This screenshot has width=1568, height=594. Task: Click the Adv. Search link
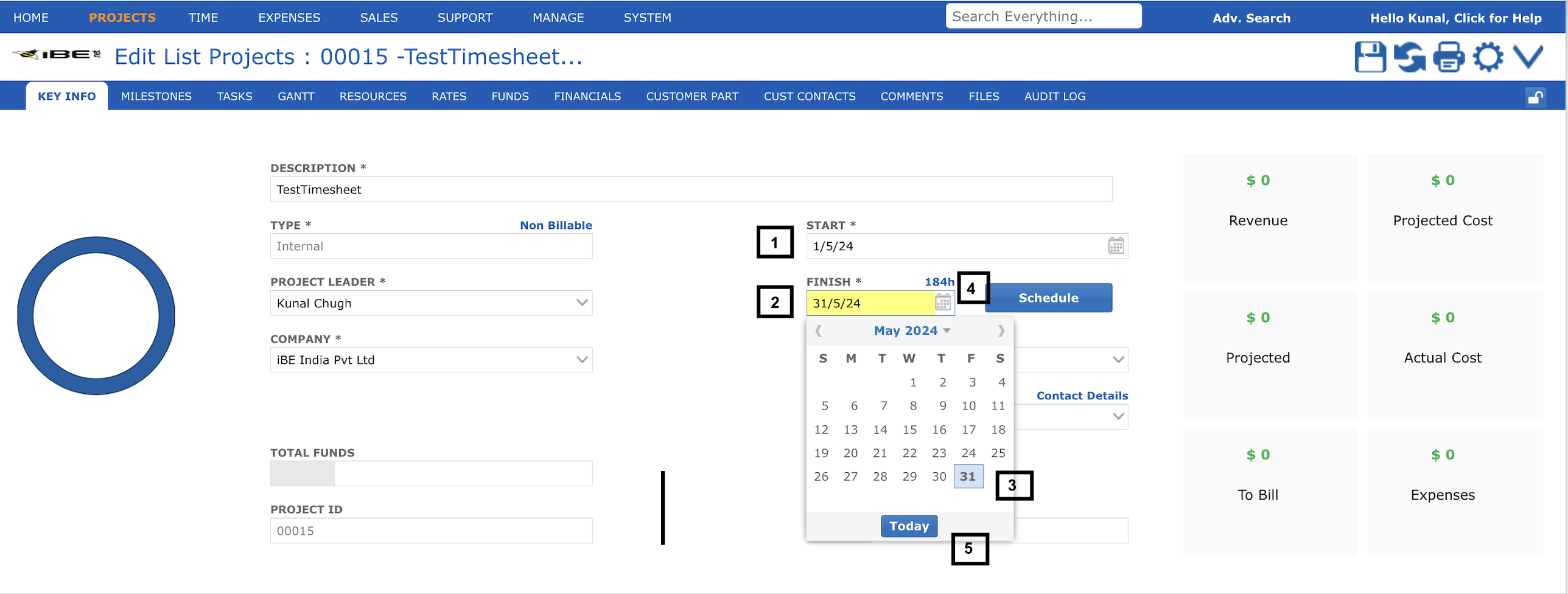pos(1251,18)
